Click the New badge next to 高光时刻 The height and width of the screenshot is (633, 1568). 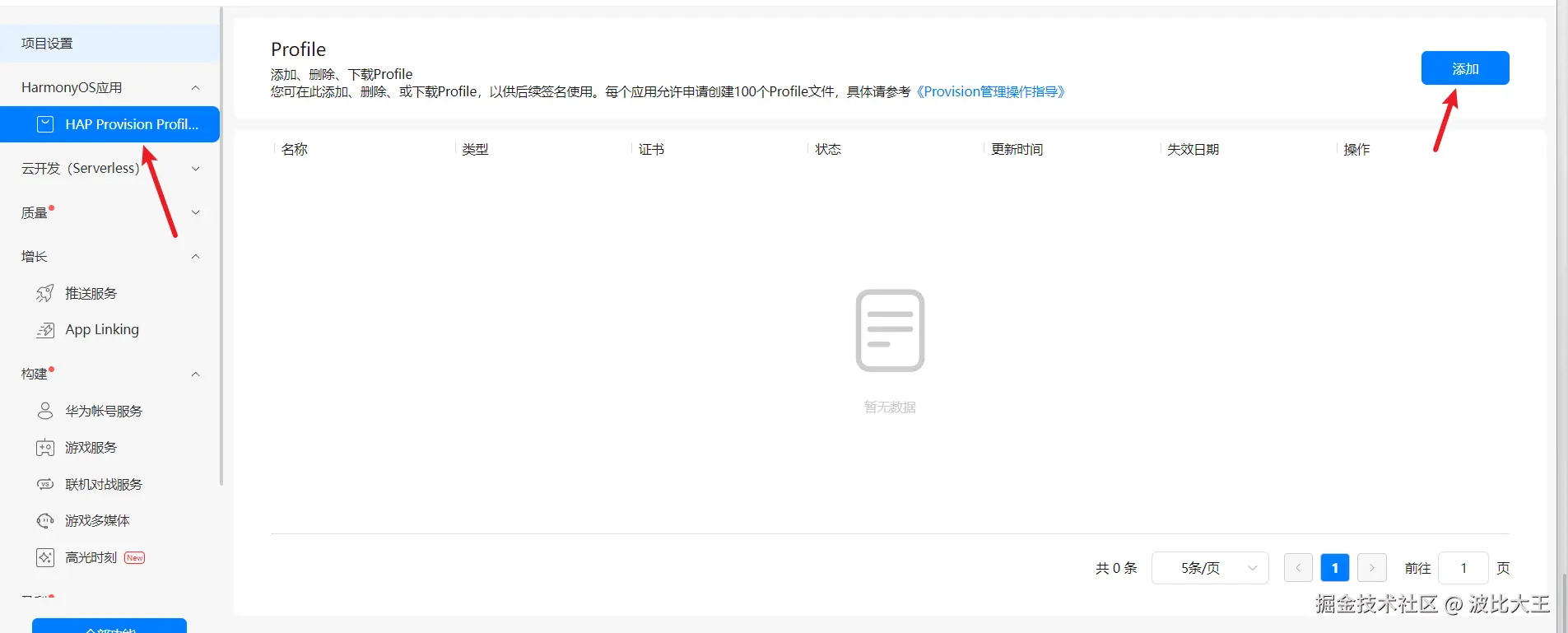pyautogui.click(x=135, y=557)
